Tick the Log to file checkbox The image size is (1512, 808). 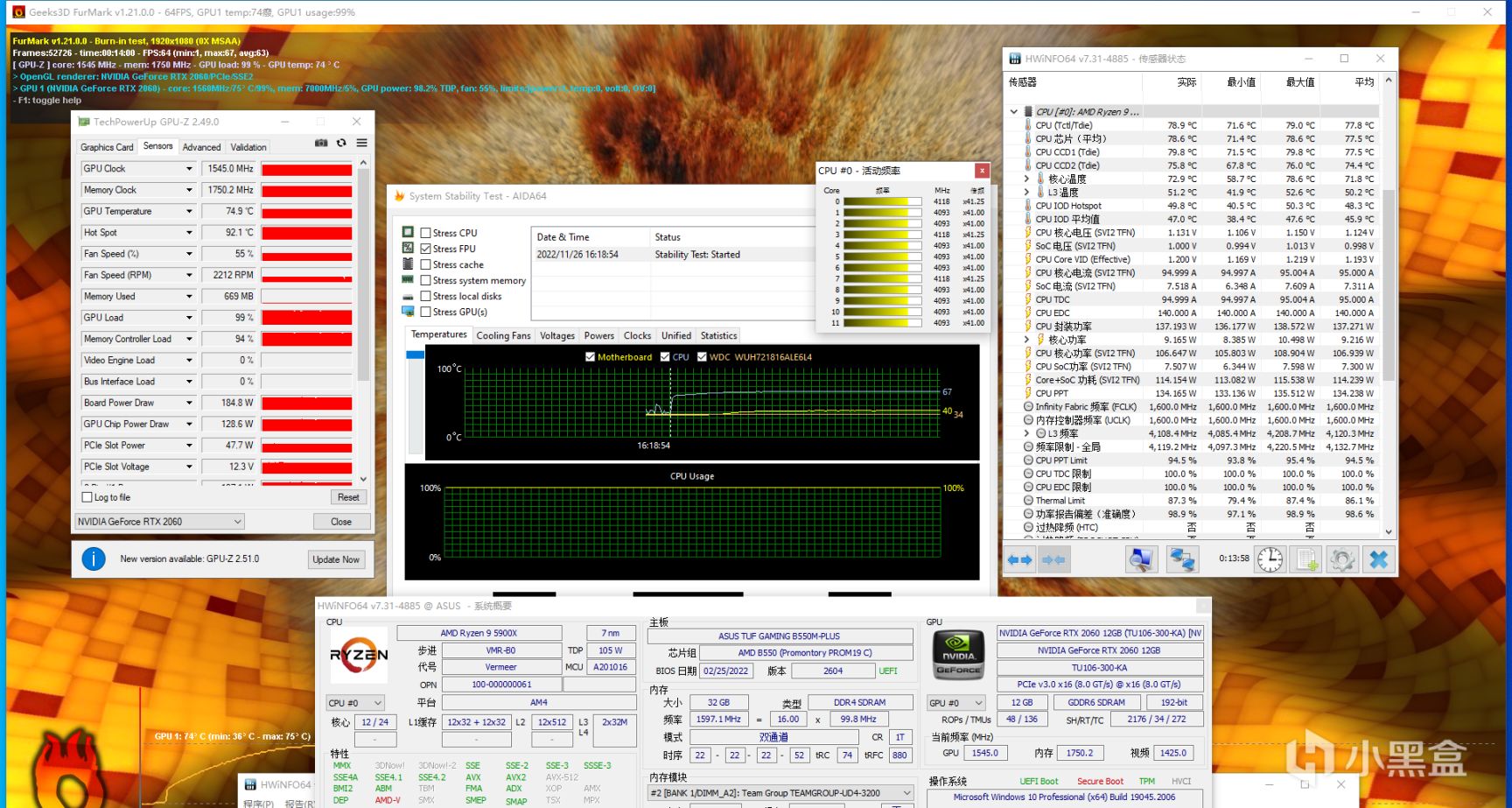tap(87, 497)
